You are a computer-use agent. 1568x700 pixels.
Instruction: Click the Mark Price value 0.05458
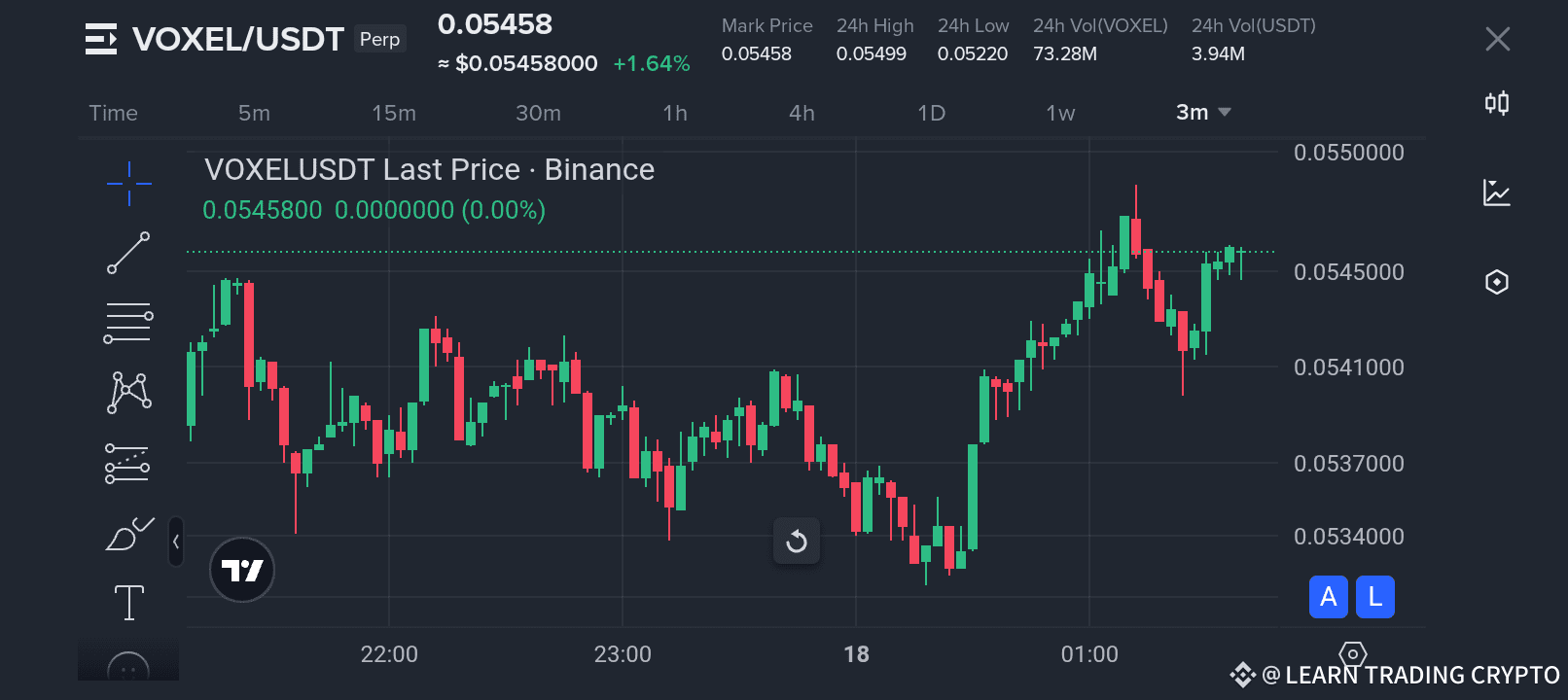757,54
